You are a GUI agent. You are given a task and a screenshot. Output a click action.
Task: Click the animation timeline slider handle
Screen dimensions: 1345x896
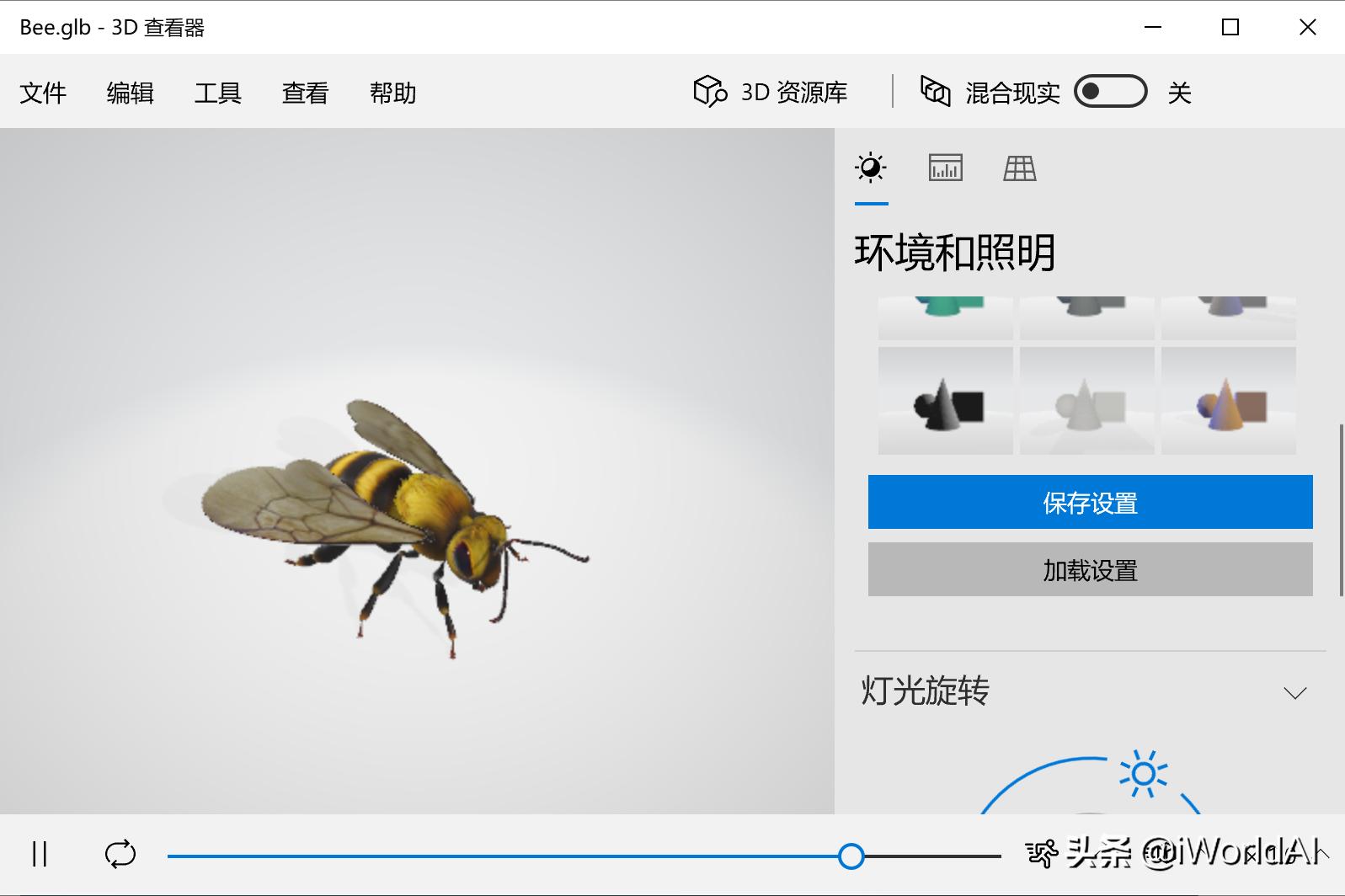pos(851,856)
